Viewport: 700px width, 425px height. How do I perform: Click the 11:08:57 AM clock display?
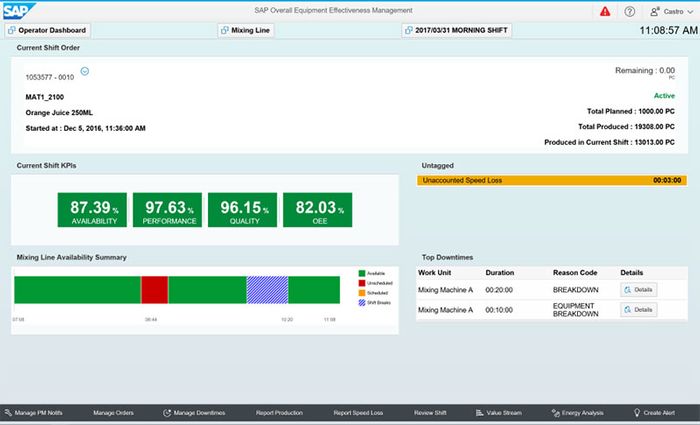tap(668, 30)
